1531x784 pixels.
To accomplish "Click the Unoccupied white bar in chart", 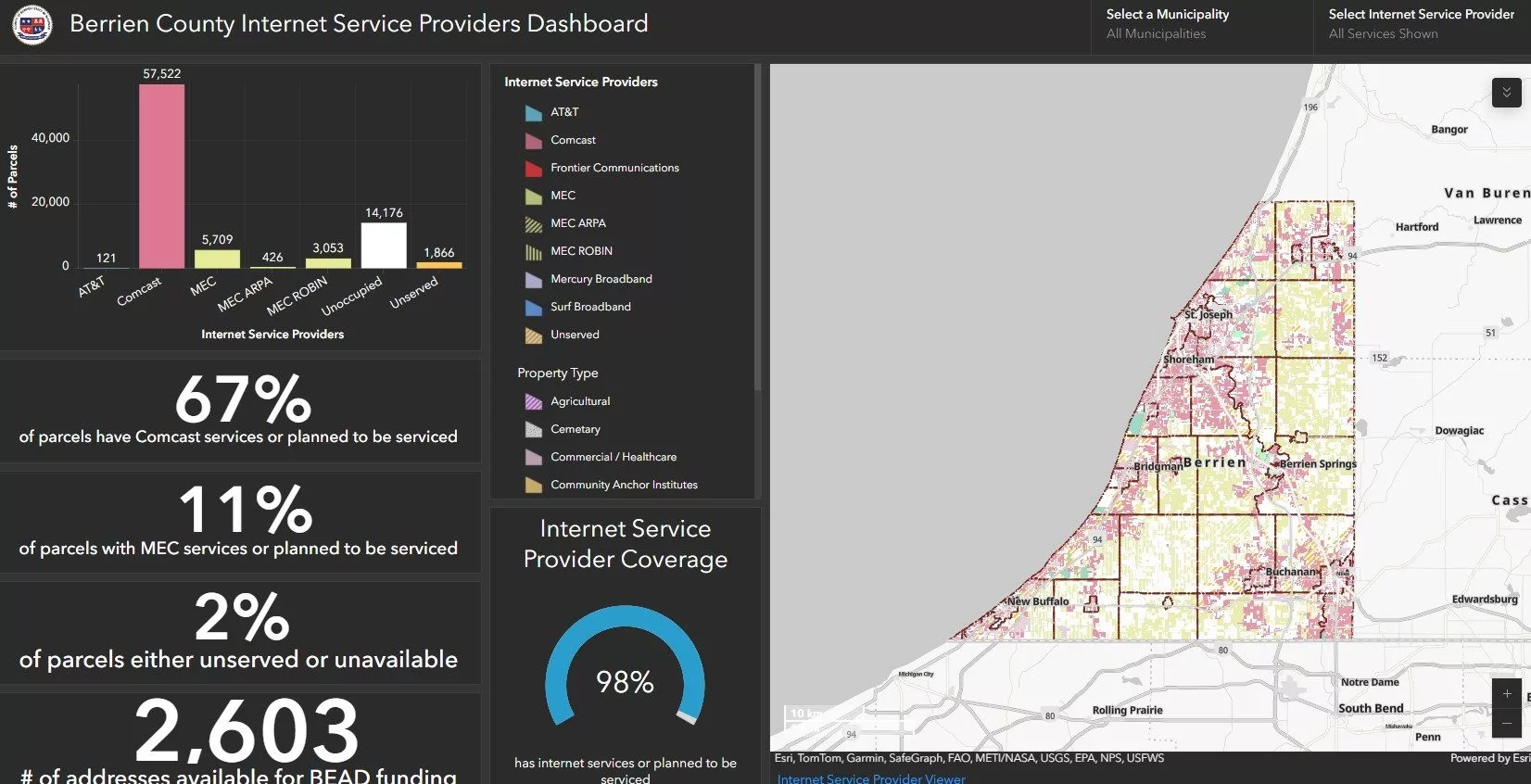I will 384,246.
